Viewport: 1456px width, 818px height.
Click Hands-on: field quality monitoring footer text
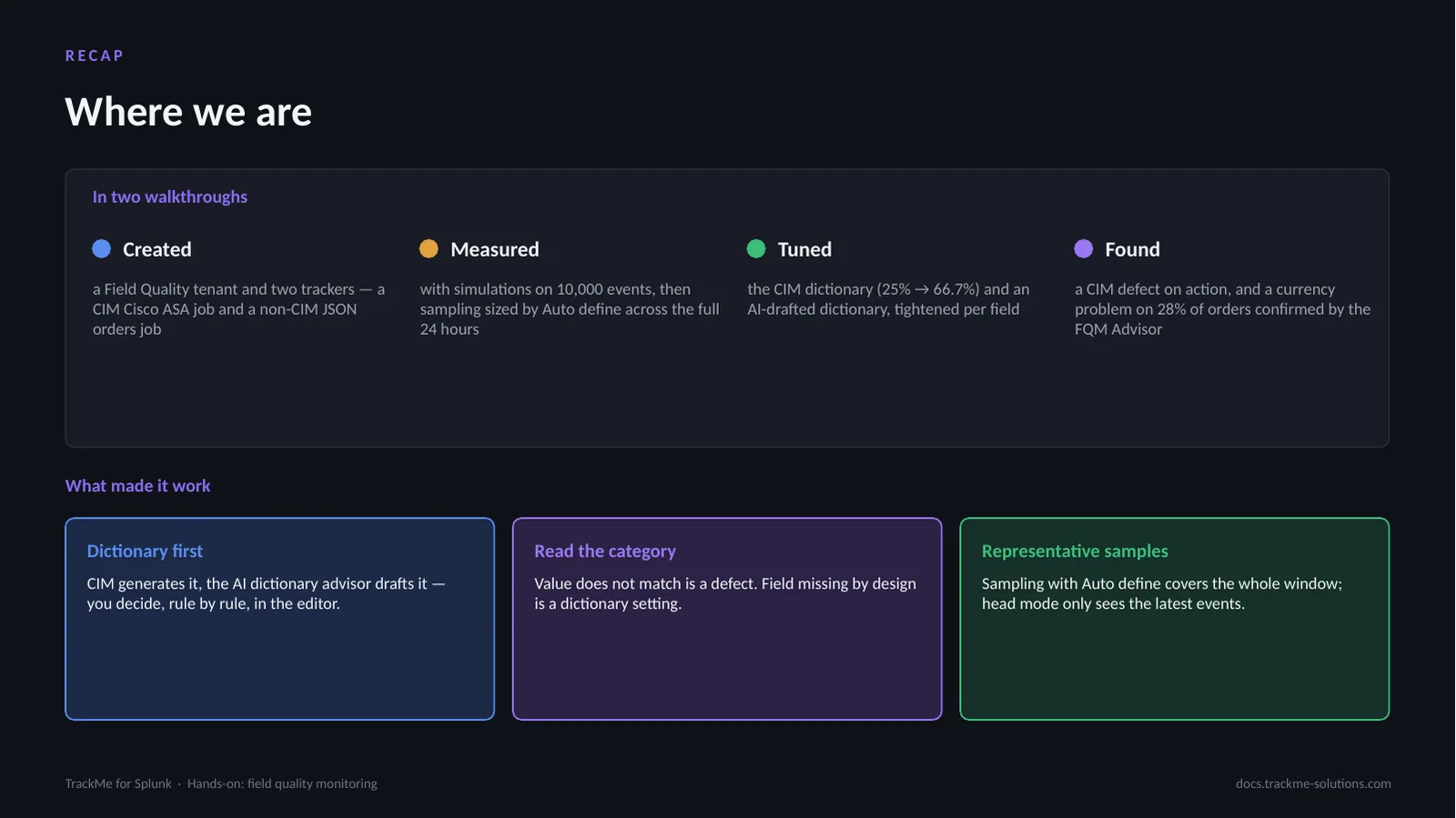(282, 783)
